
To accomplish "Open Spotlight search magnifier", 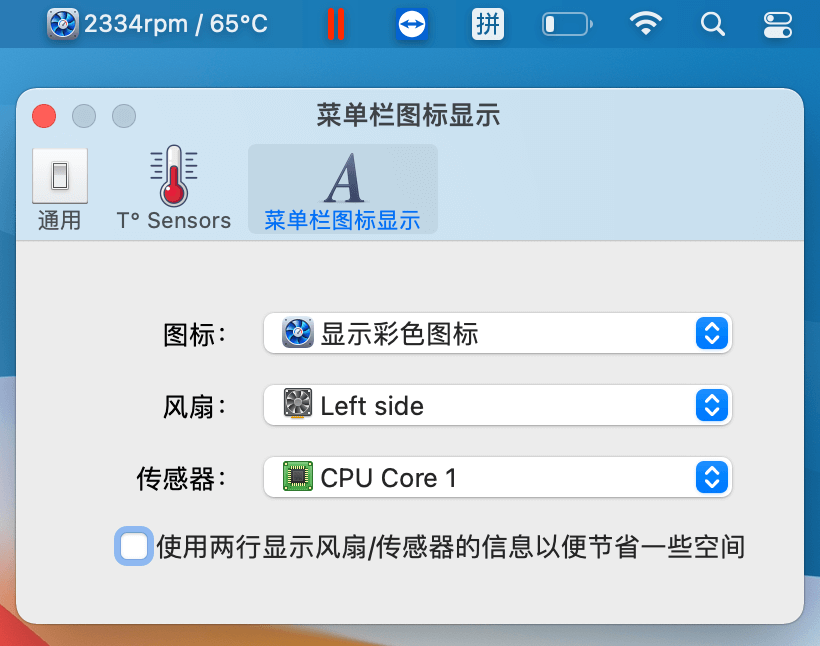I will click(x=713, y=24).
